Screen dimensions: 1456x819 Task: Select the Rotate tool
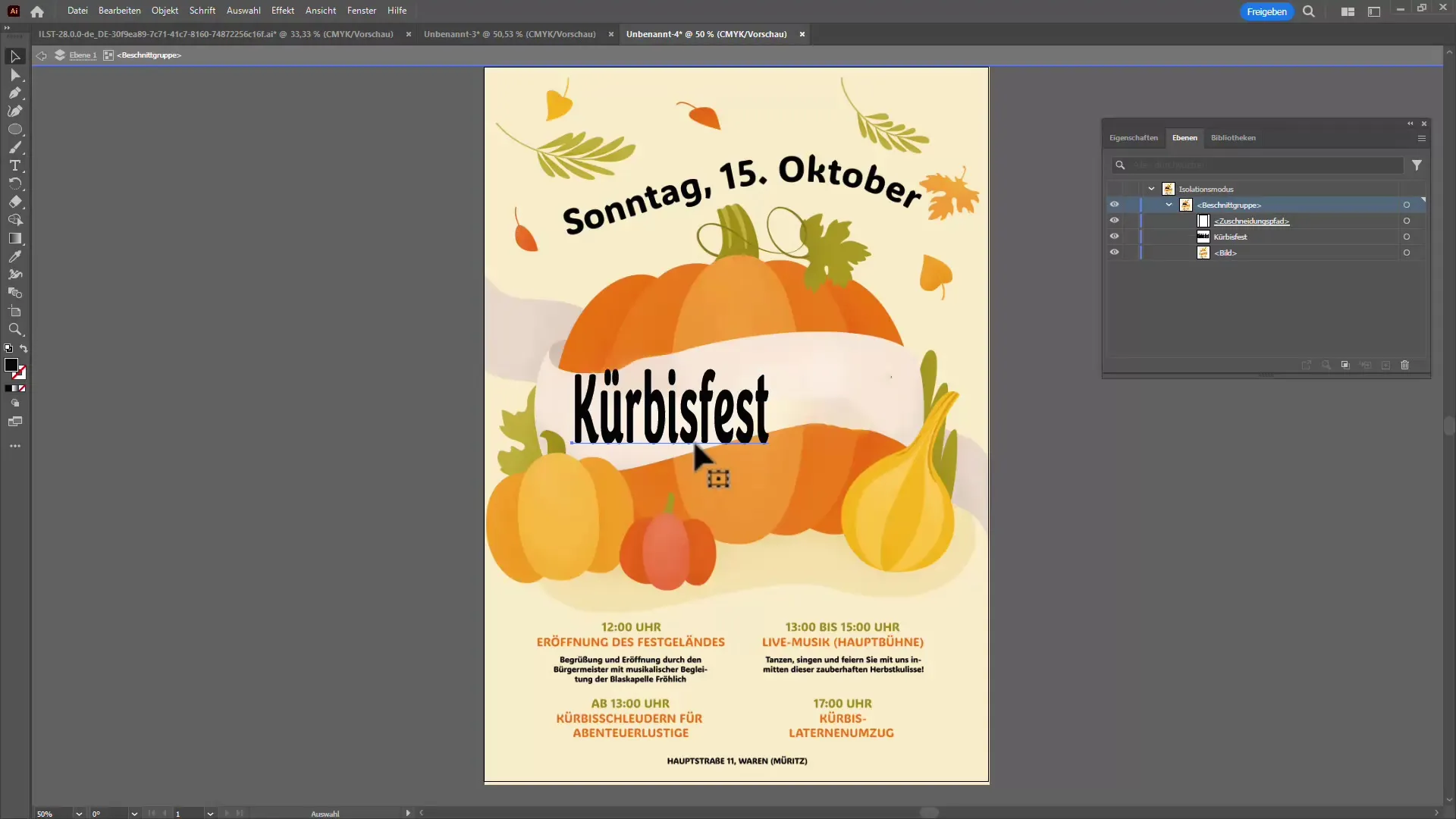coord(15,184)
